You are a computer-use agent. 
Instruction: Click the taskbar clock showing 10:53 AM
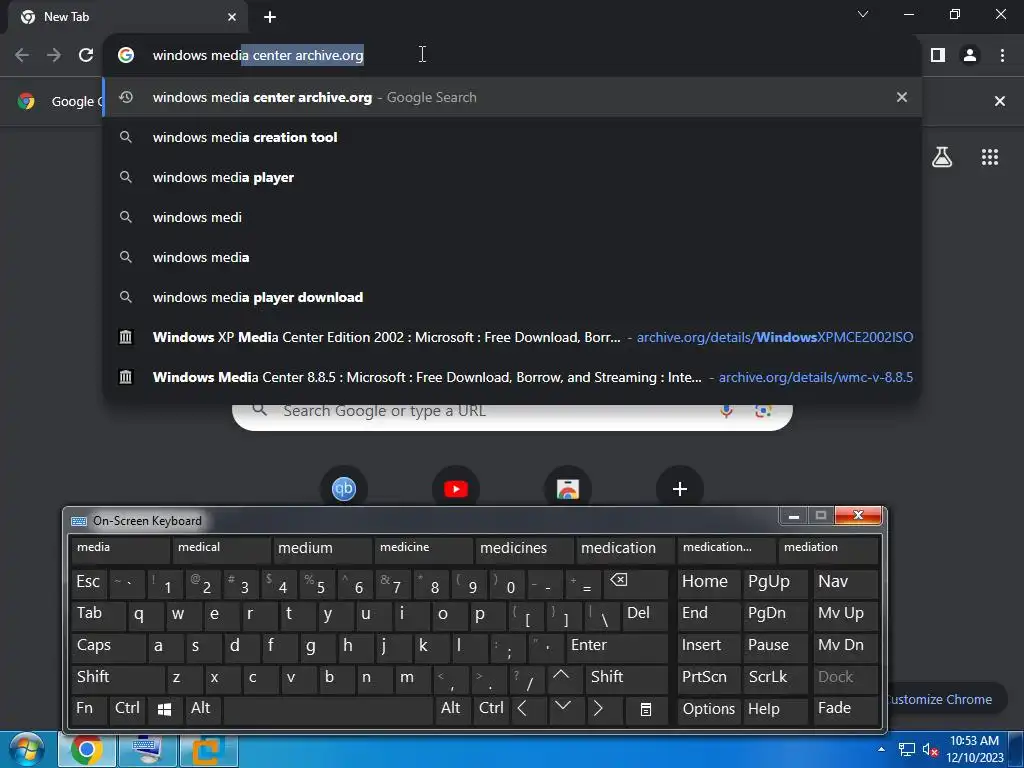click(974, 749)
